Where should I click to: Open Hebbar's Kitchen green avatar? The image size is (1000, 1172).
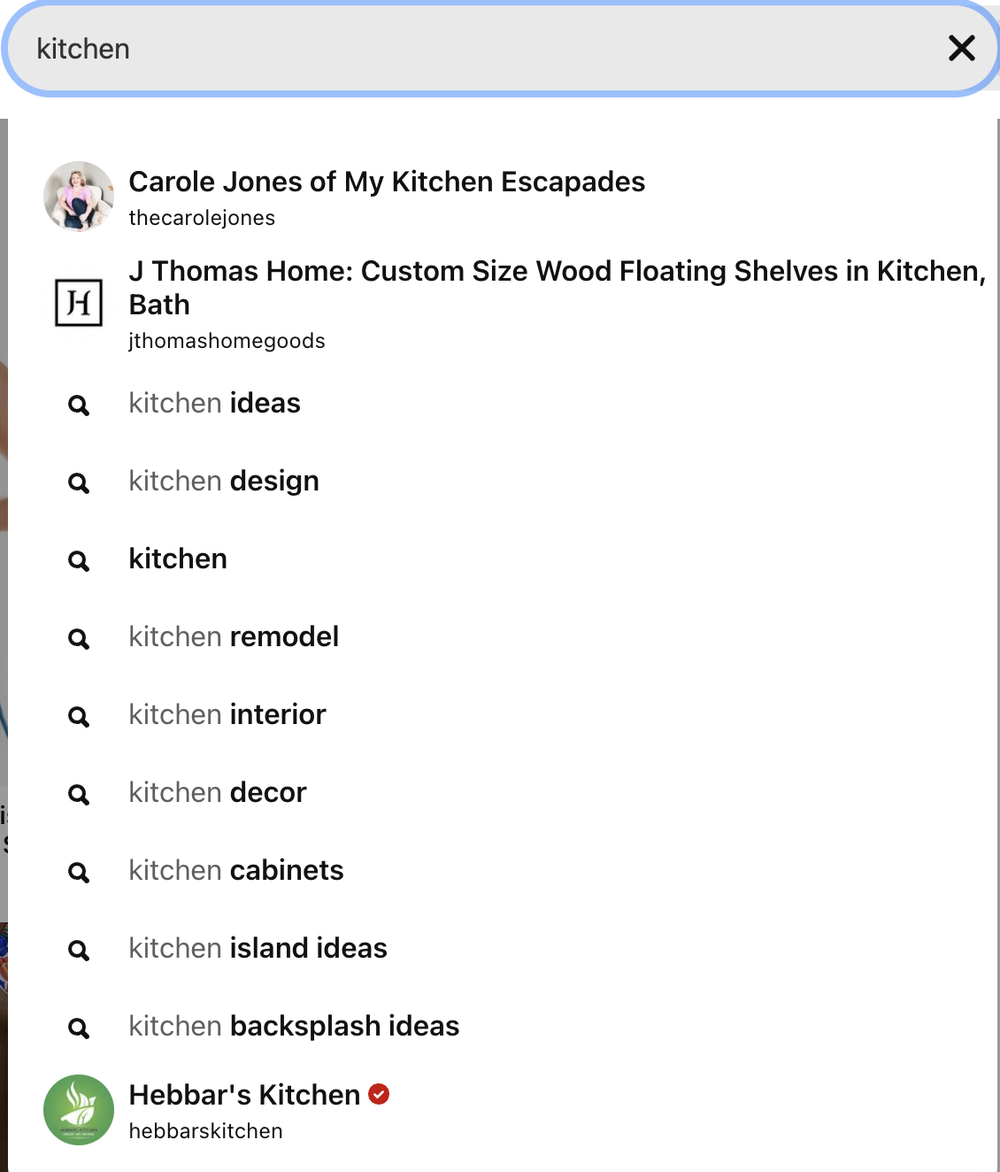(78, 1110)
